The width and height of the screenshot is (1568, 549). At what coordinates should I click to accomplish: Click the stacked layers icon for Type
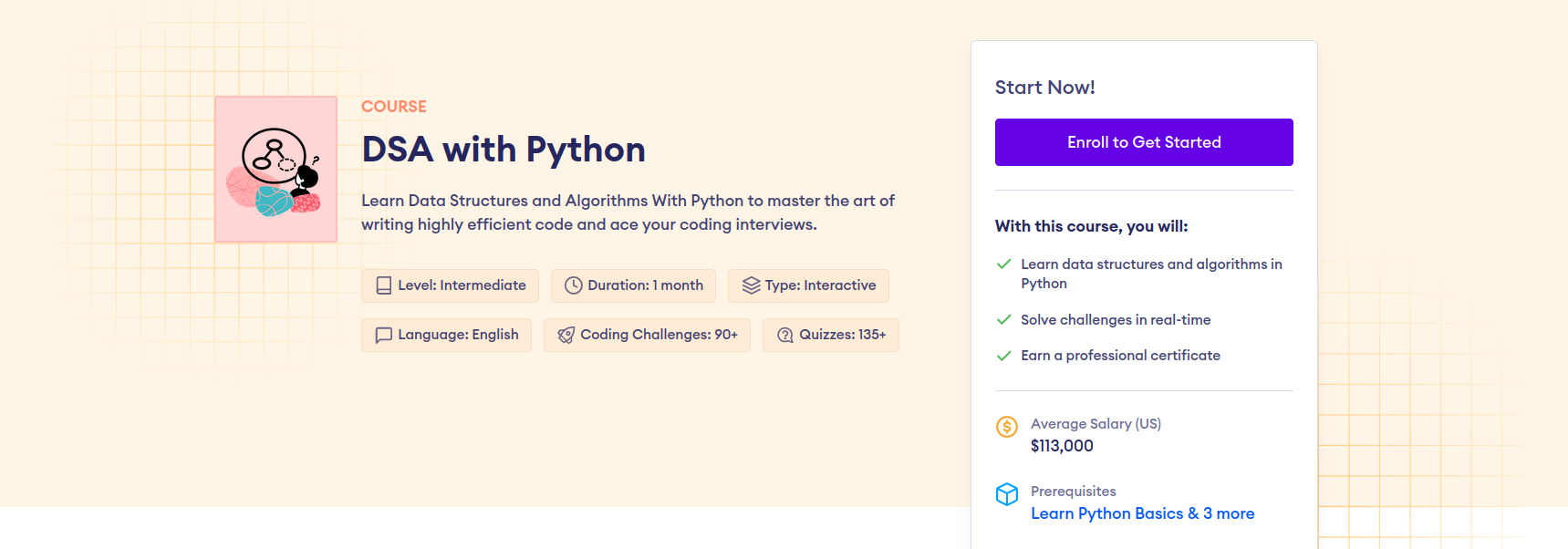pyautogui.click(x=751, y=285)
